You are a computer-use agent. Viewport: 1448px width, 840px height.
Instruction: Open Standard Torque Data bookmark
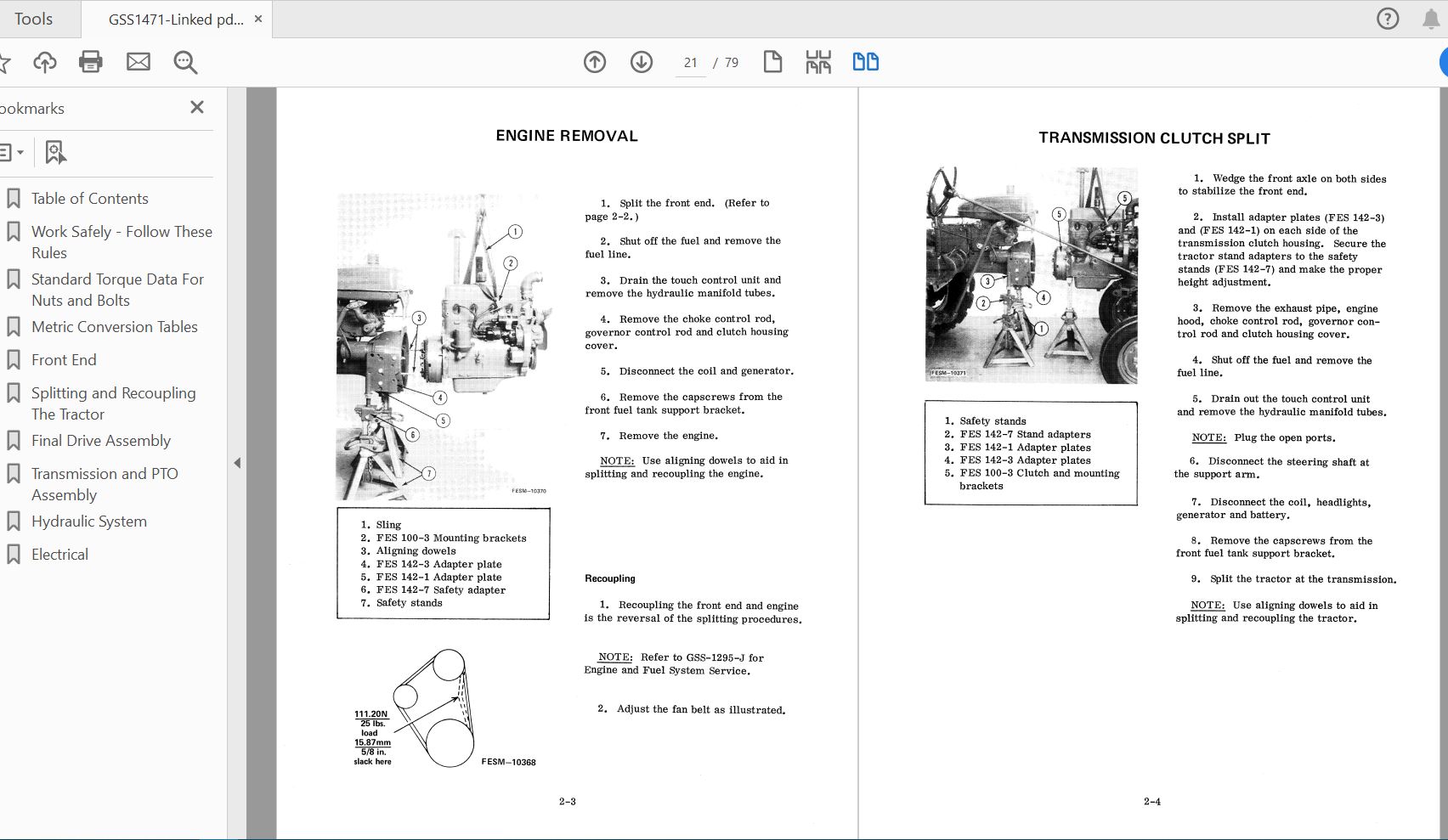point(117,290)
